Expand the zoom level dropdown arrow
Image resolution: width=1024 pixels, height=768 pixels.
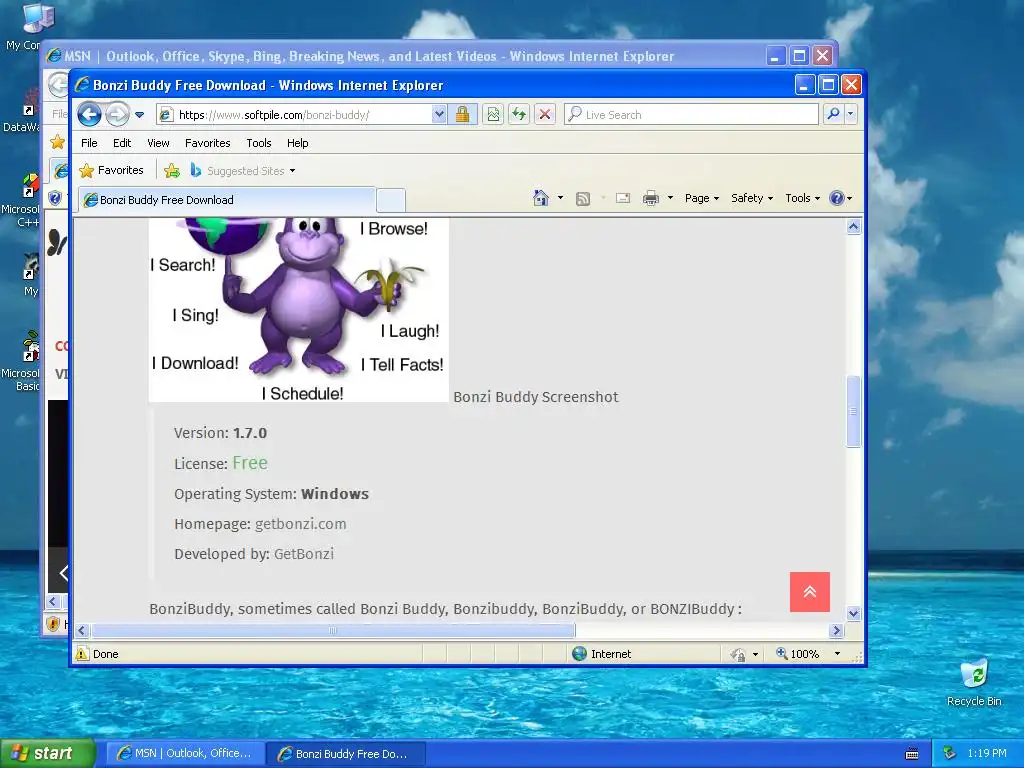pyautogui.click(x=837, y=654)
